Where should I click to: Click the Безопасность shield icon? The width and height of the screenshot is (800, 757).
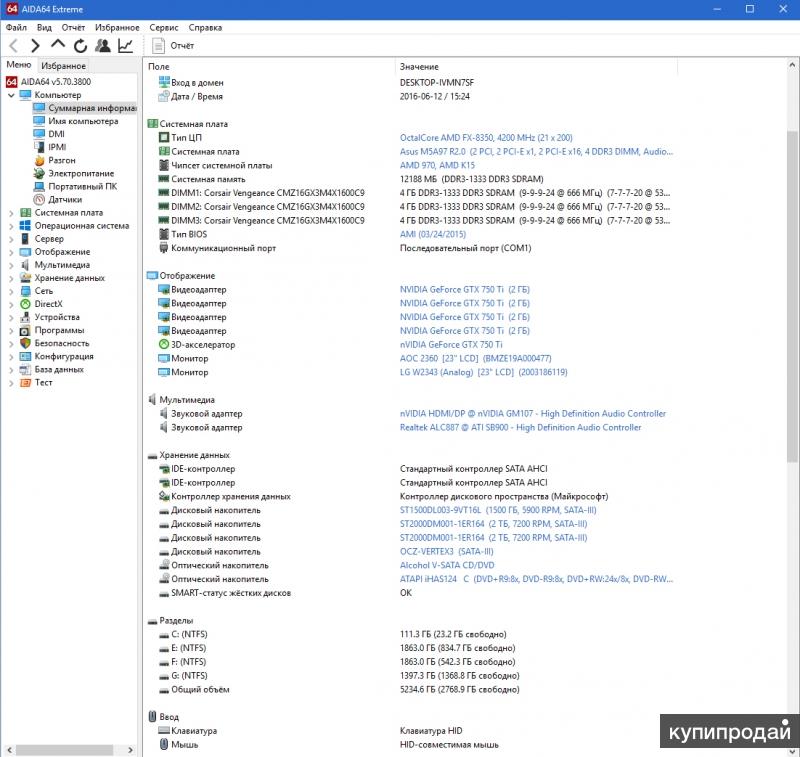point(25,343)
